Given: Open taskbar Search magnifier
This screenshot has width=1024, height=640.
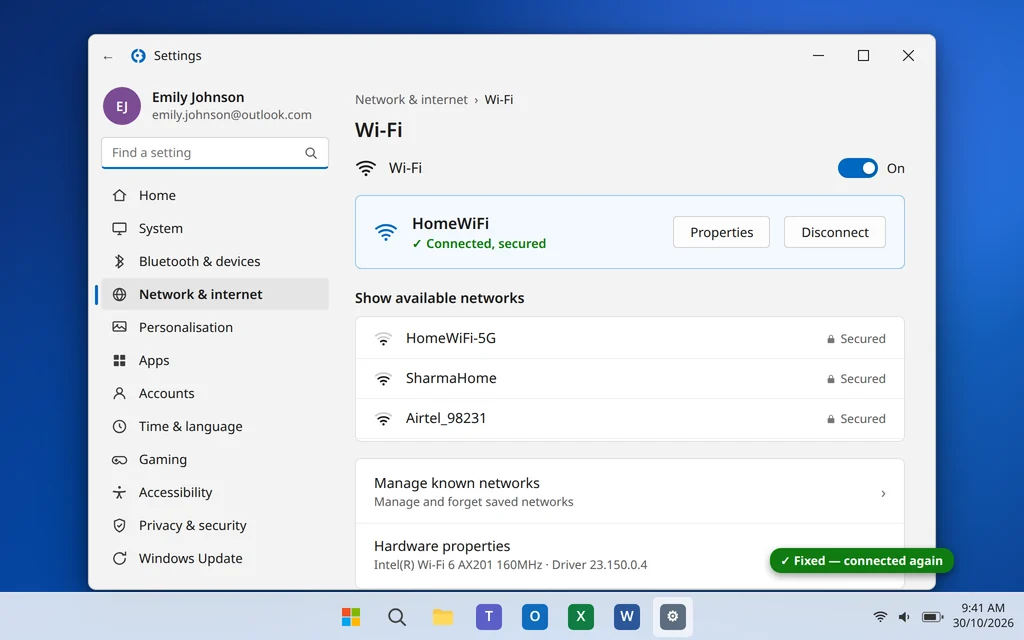Looking at the screenshot, I should tap(396, 616).
